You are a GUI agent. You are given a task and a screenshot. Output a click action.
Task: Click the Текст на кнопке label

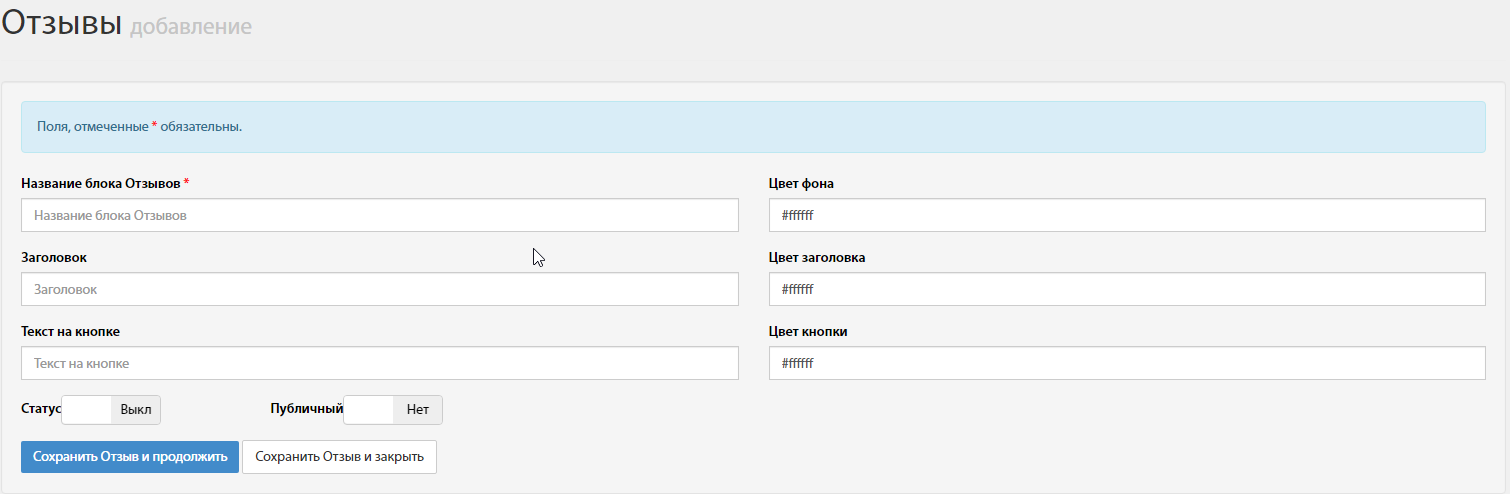click(71, 331)
